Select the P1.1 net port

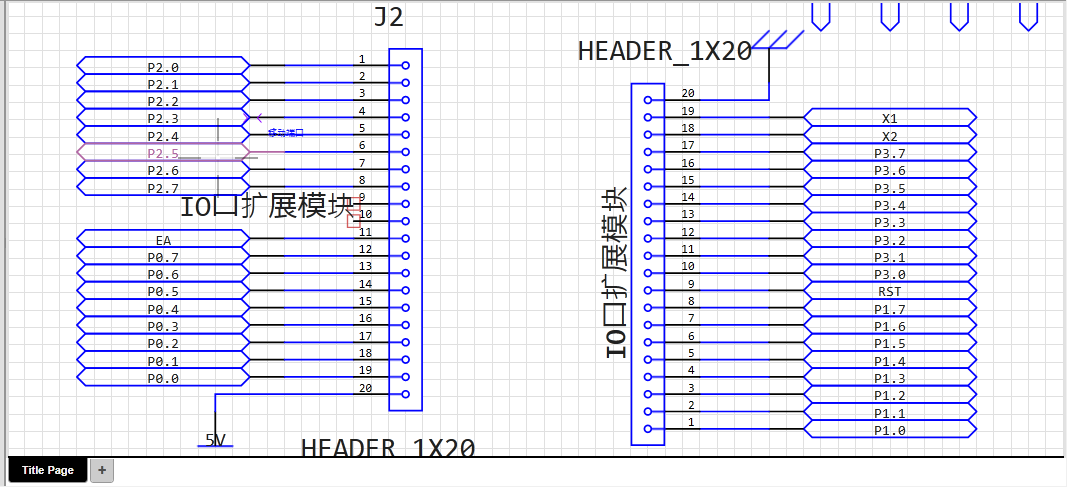[x=890, y=412]
